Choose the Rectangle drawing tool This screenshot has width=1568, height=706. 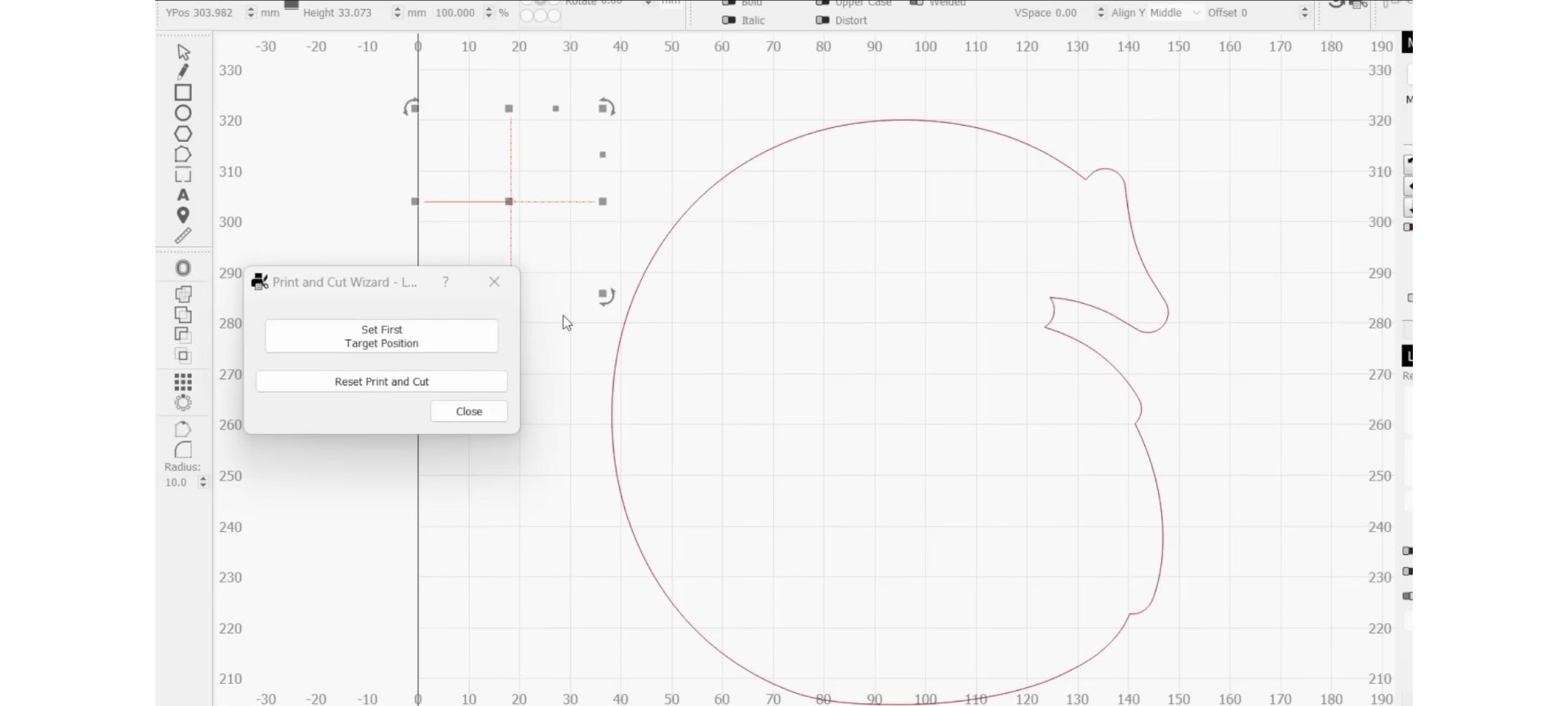183,93
